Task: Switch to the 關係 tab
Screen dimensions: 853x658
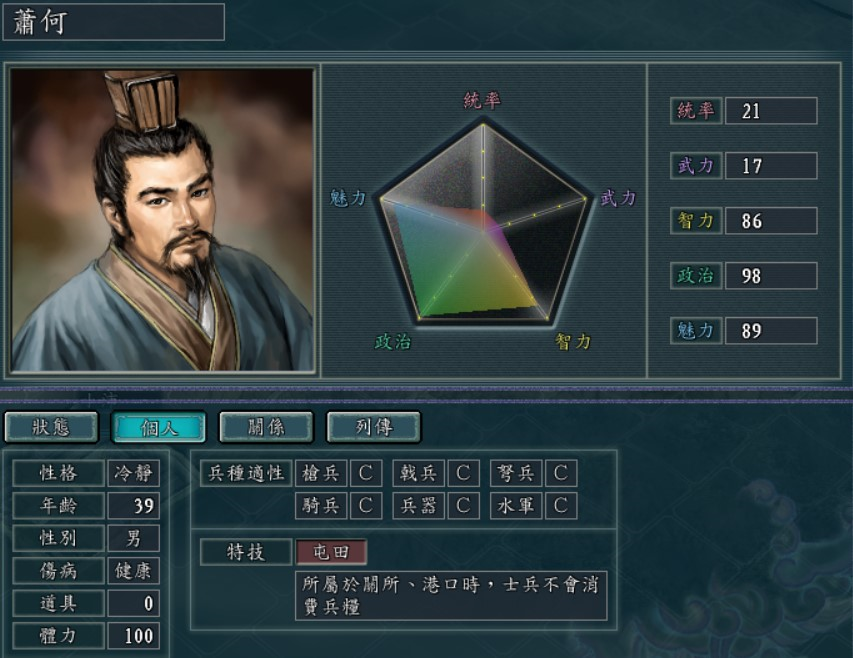Action: [266, 427]
